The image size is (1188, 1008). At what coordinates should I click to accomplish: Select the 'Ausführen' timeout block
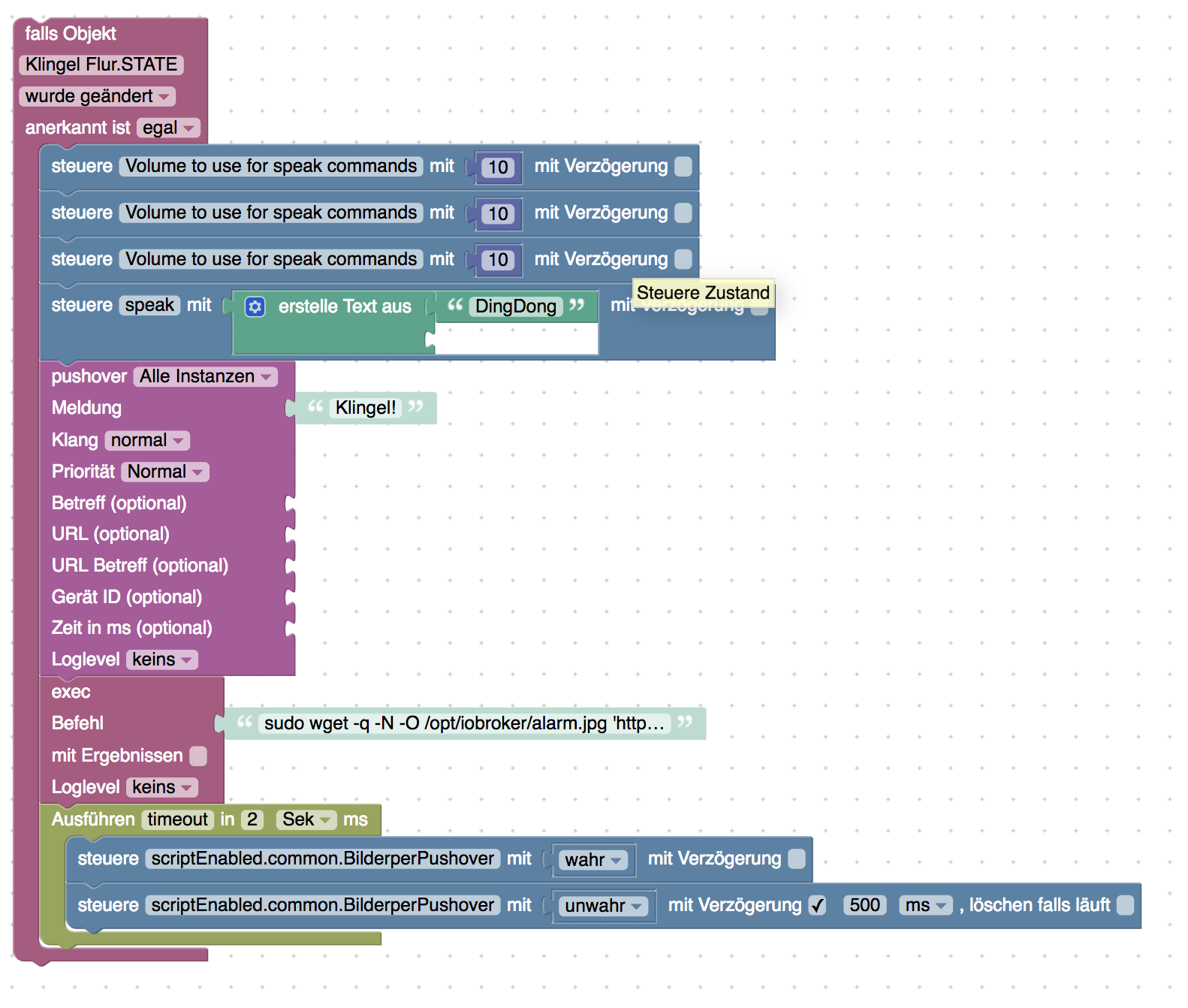coord(93,819)
